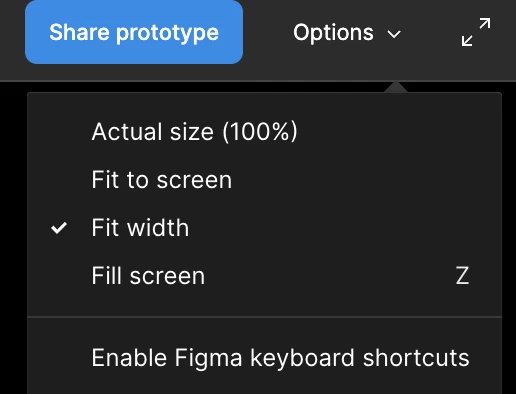Image resolution: width=516 pixels, height=394 pixels.
Task: Click the 100% label in Actual size
Action: point(259,131)
